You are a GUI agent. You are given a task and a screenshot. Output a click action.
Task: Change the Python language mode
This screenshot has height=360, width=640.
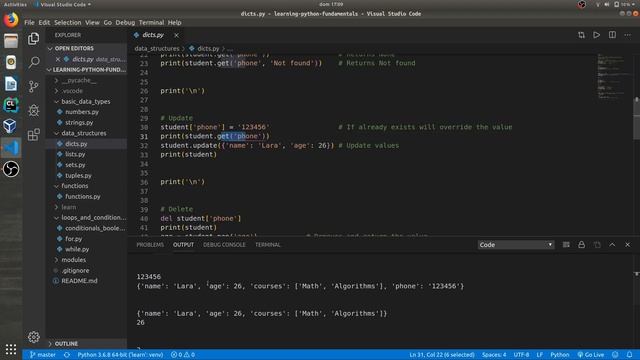click(x=560, y=355)
